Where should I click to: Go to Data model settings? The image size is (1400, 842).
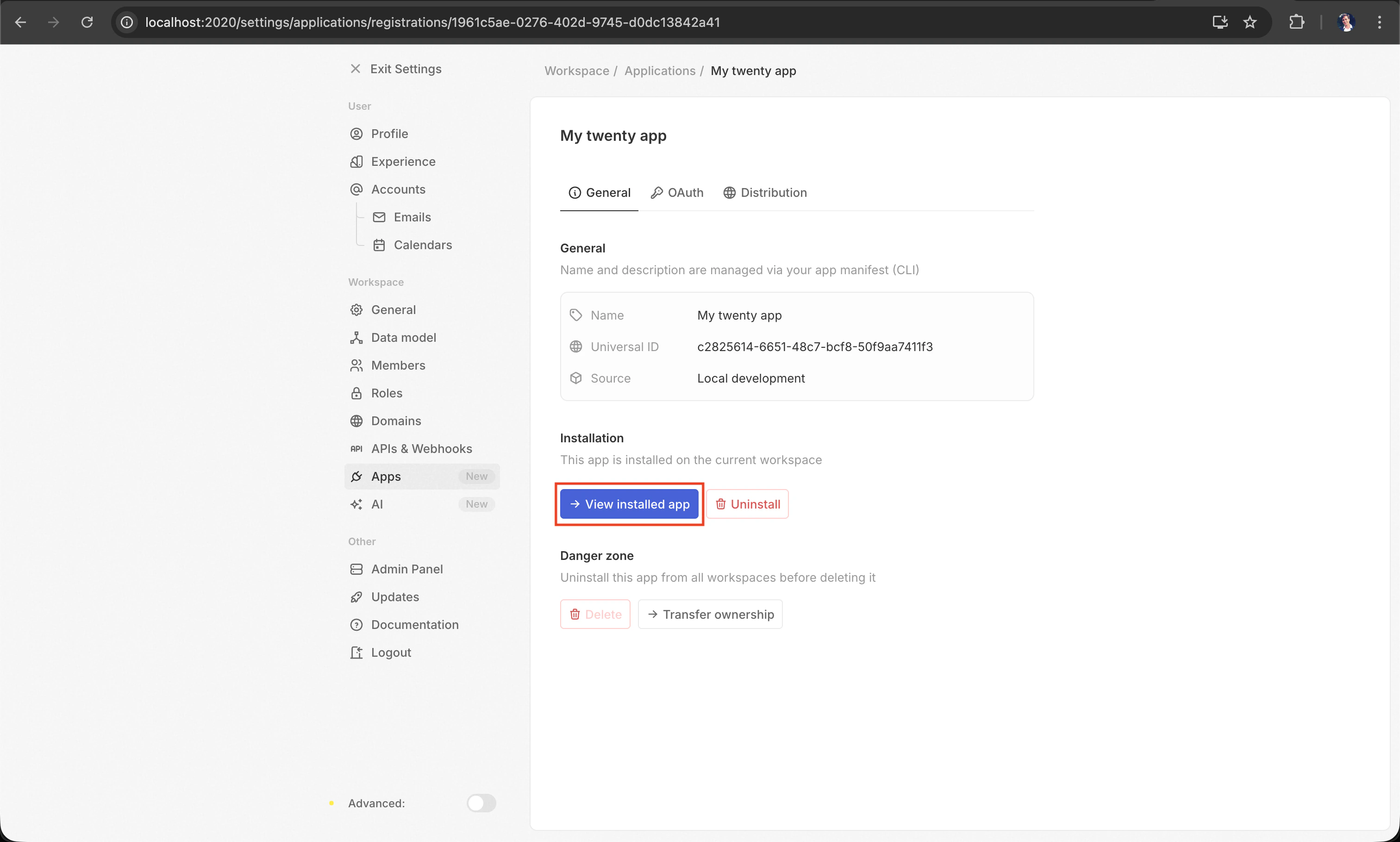403,338
